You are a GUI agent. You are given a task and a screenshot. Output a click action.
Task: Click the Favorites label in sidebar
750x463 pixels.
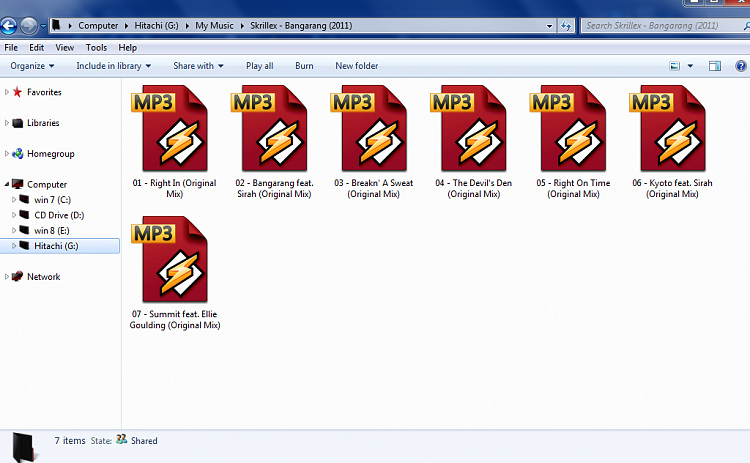(44, 92)
